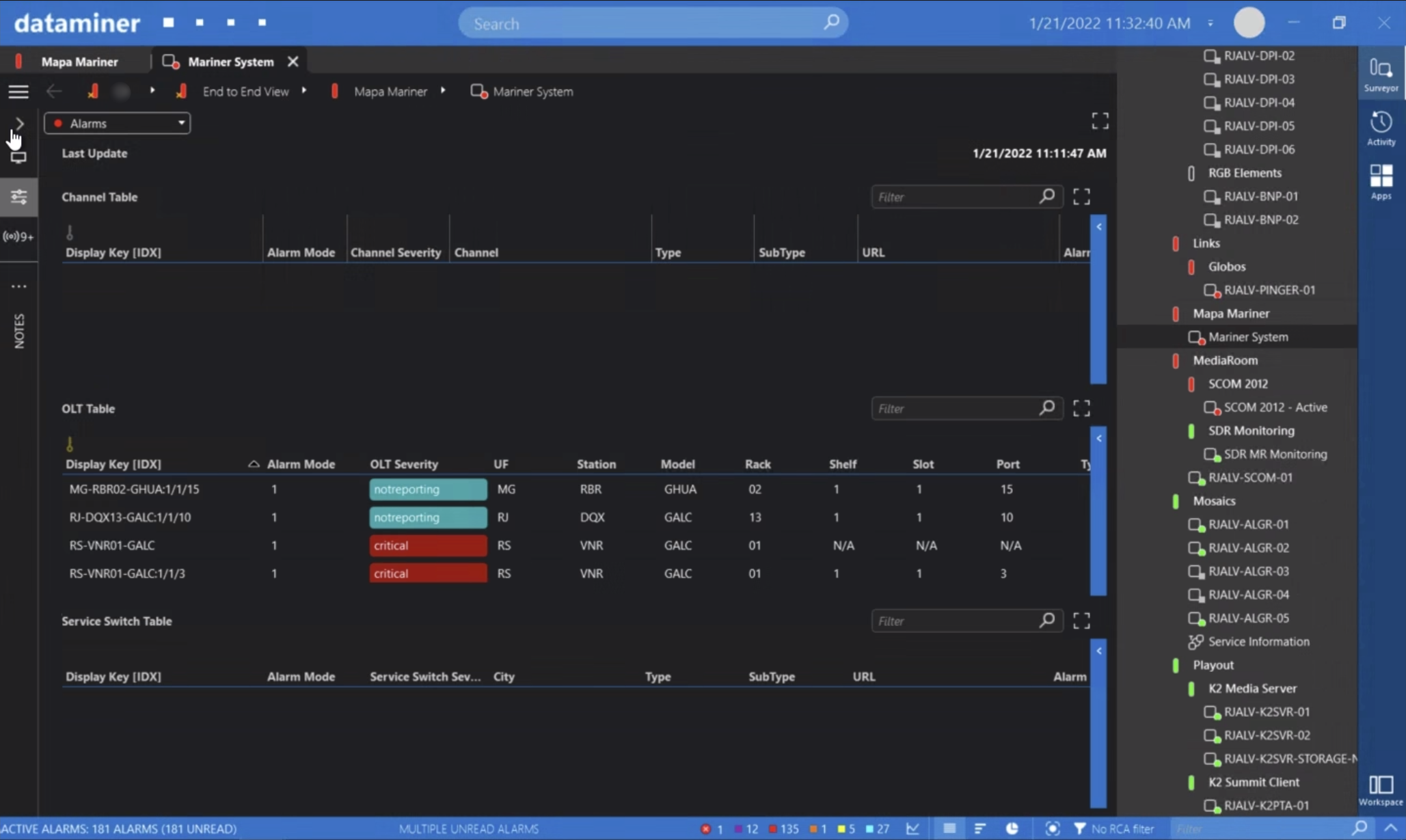Collapse the Channel Table side arrow

click(1098, 227)
